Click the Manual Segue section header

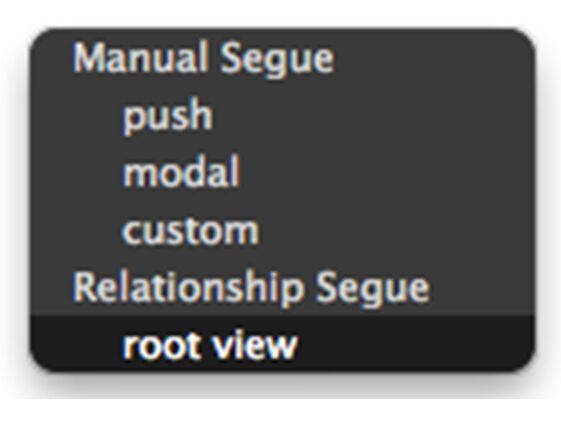(203, 59)
